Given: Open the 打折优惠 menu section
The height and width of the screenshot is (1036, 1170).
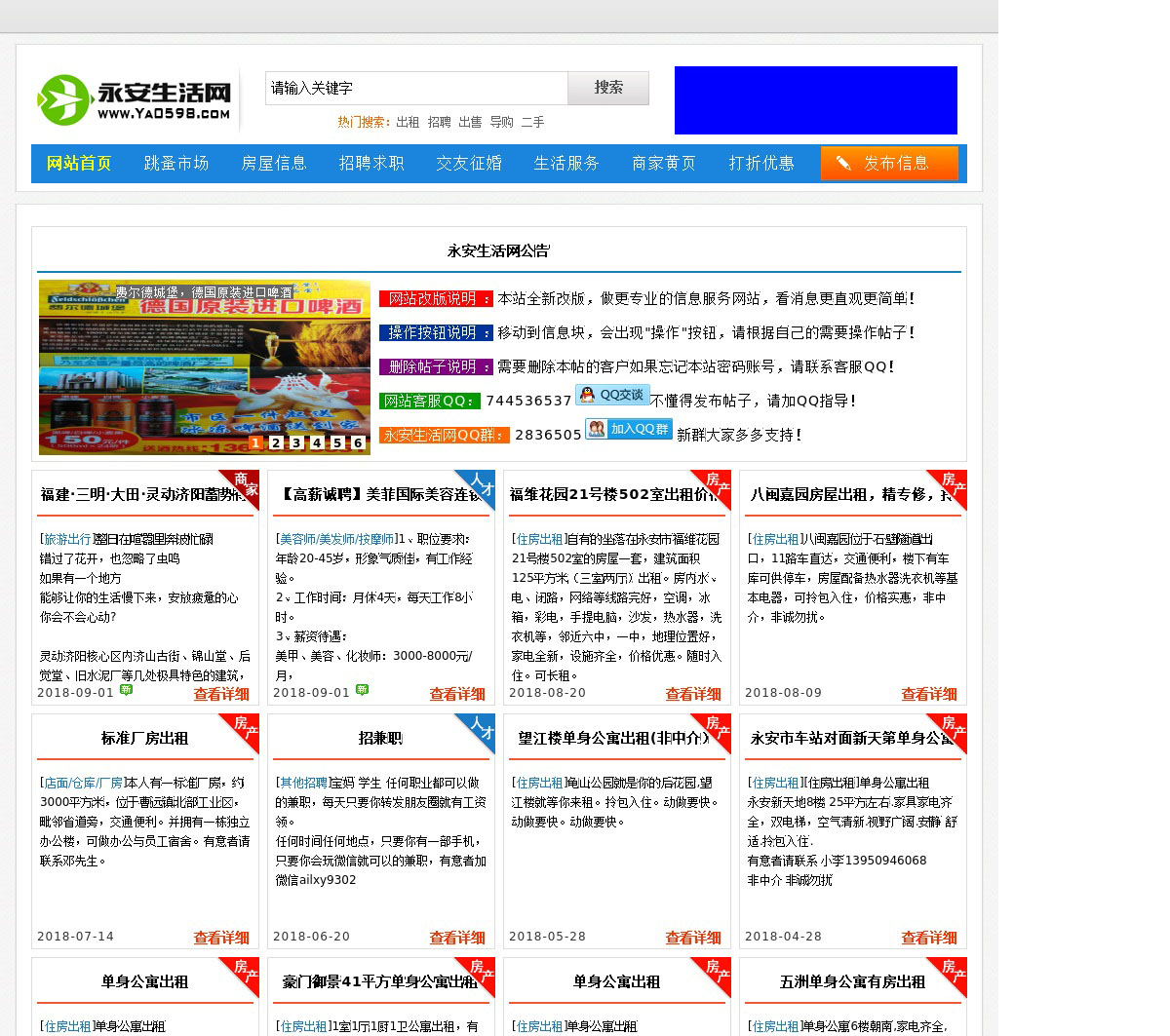Looking at the screenshot, I should tap(761, 163).
